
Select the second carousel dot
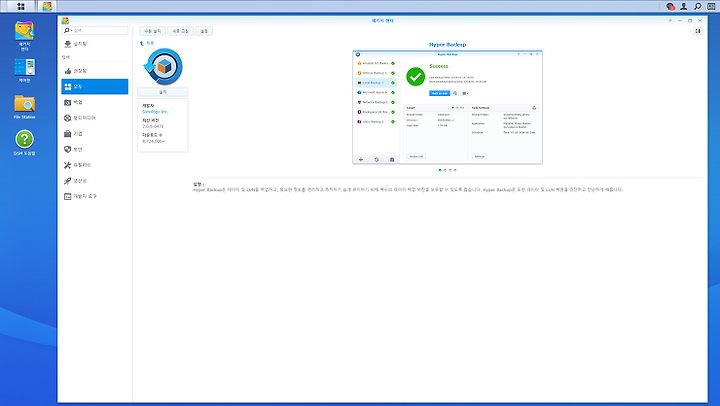[x=445, y=170]
